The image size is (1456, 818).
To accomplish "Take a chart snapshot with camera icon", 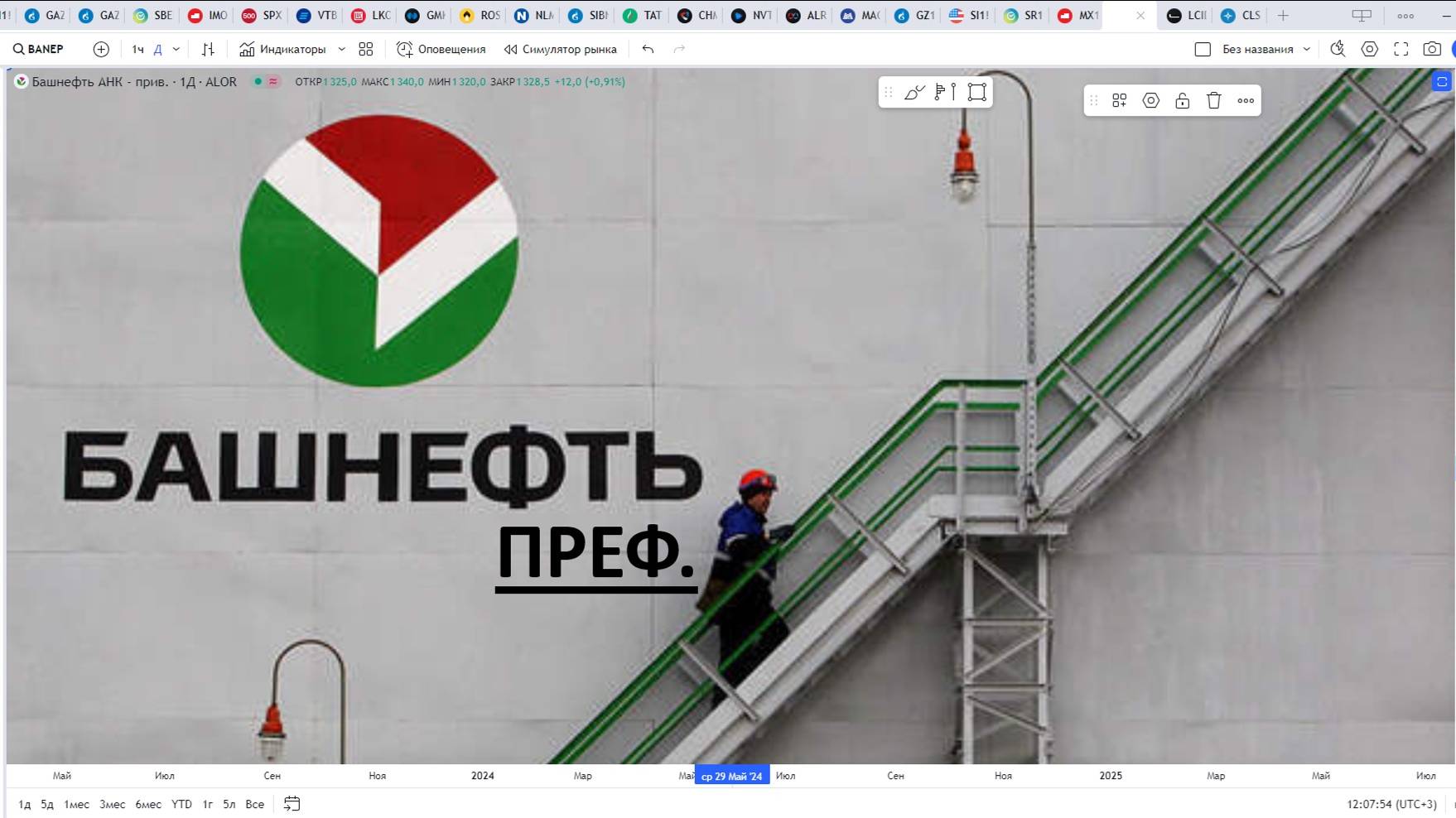I will tap(1432, 49).
